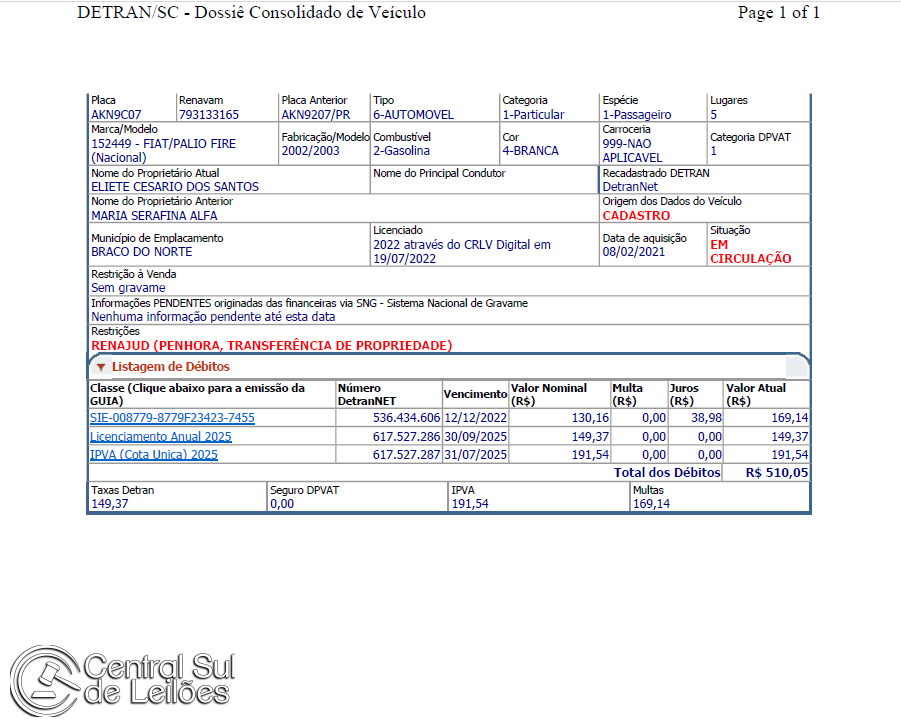The height and width of the screenshot is (727, 901).
Task: Click the DetranNet value
Action: click(630, 187)
